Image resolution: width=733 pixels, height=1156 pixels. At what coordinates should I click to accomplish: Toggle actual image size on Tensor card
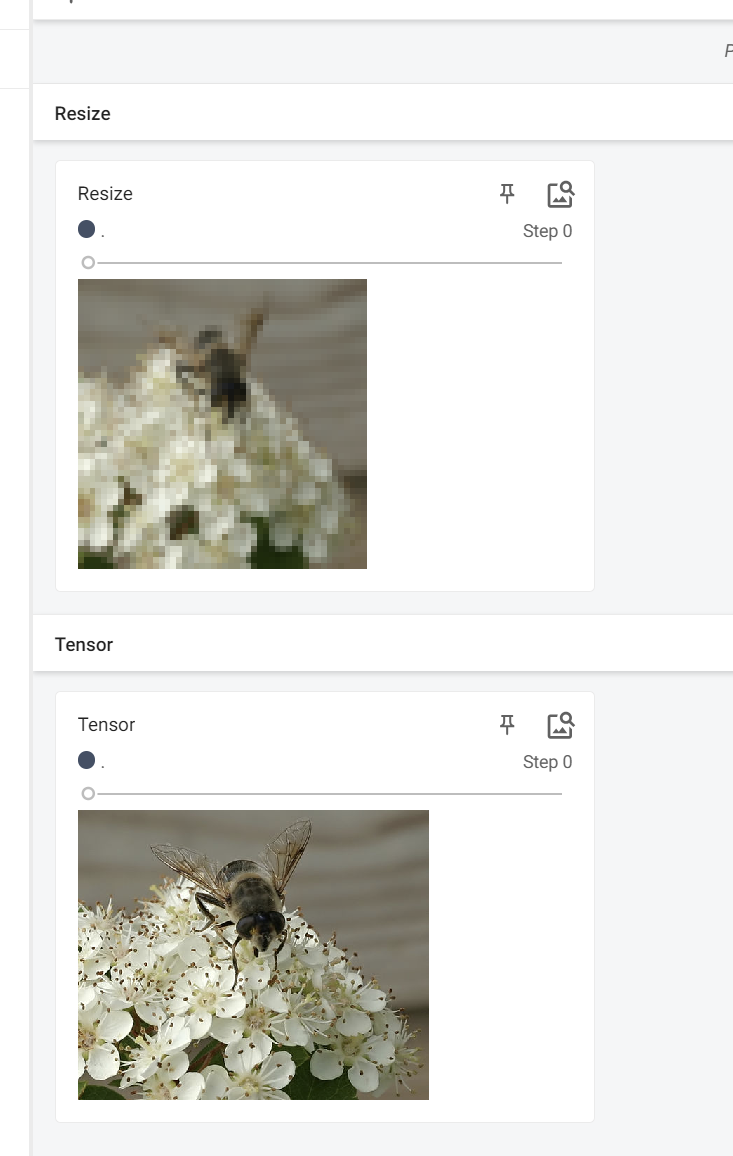tap(560, 725)
